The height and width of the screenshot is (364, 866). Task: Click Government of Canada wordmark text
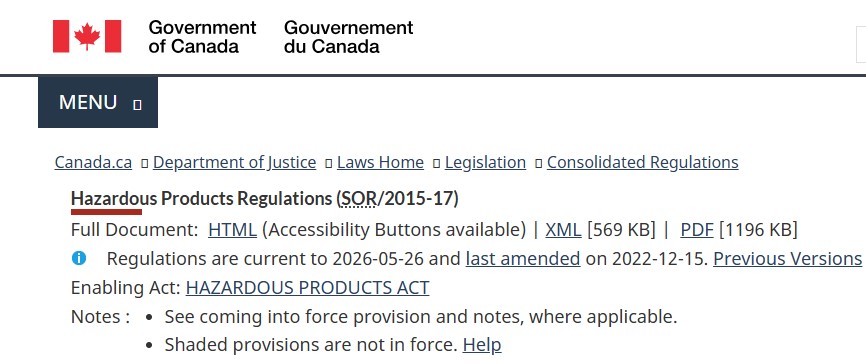point(202,36)
